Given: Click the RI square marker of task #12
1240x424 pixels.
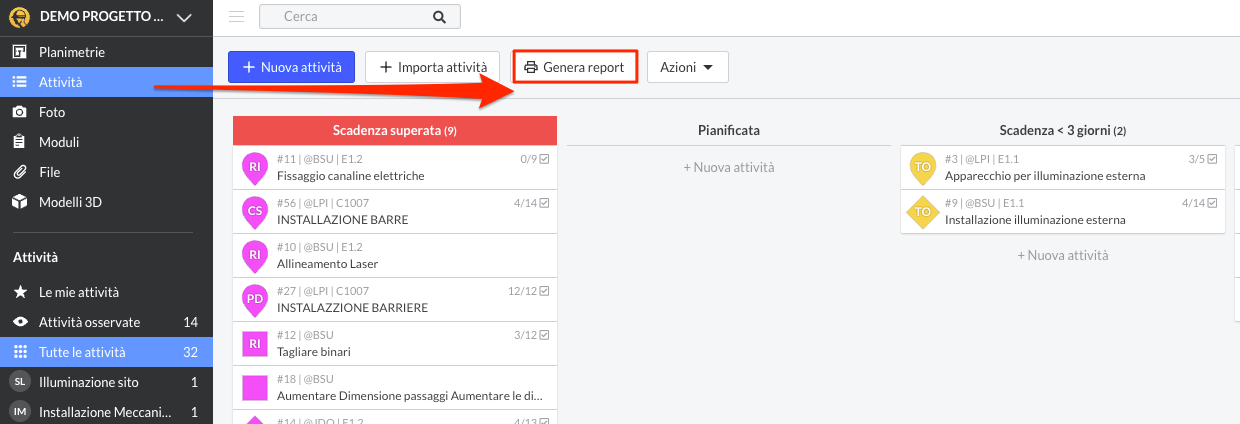Looking at the screenshot, I should pyautogui.click(x=255, y=344).
